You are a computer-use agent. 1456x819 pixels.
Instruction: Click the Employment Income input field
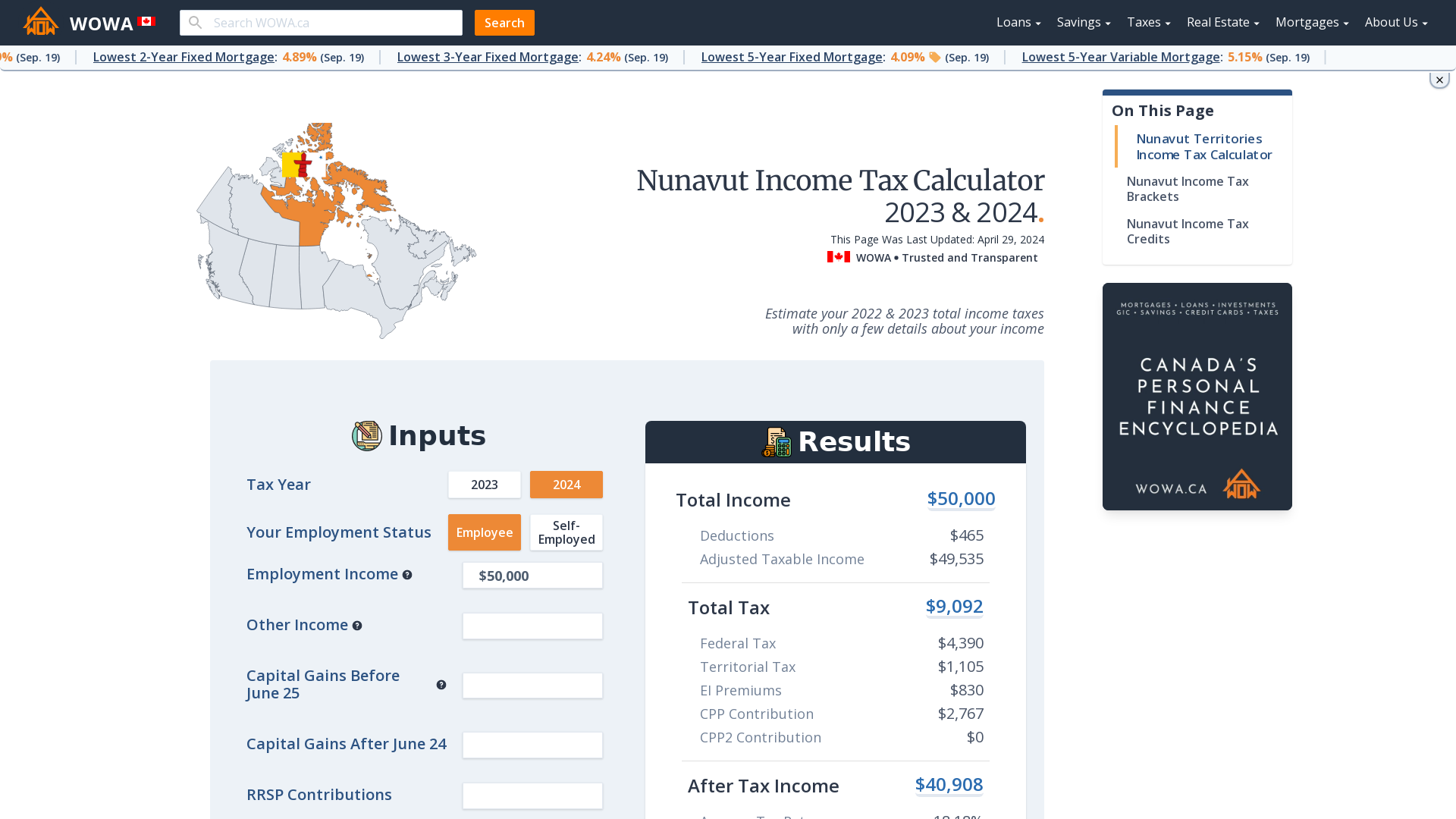tap(532, 575)
